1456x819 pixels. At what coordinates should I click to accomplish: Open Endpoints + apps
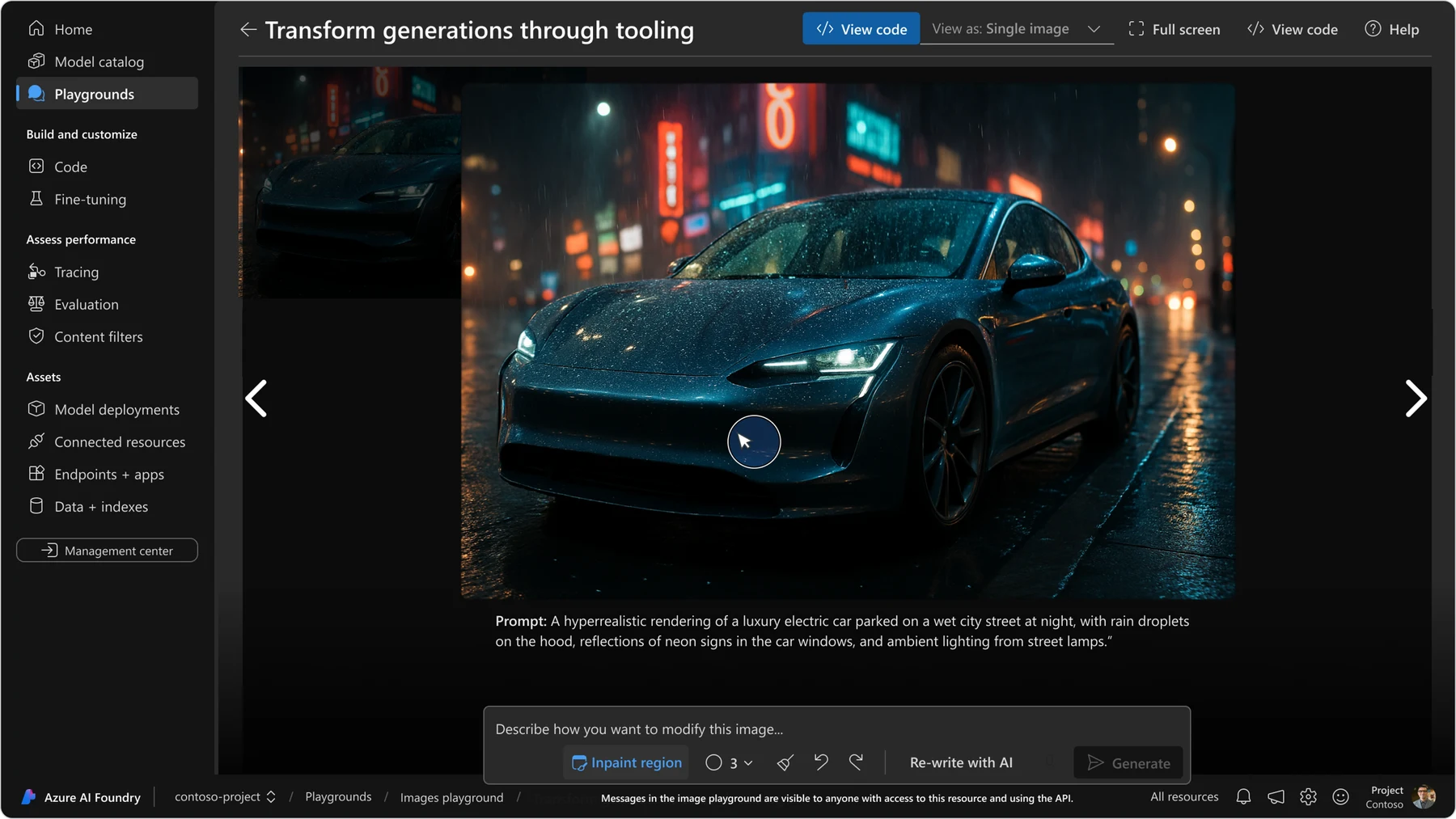click(107, 474)
